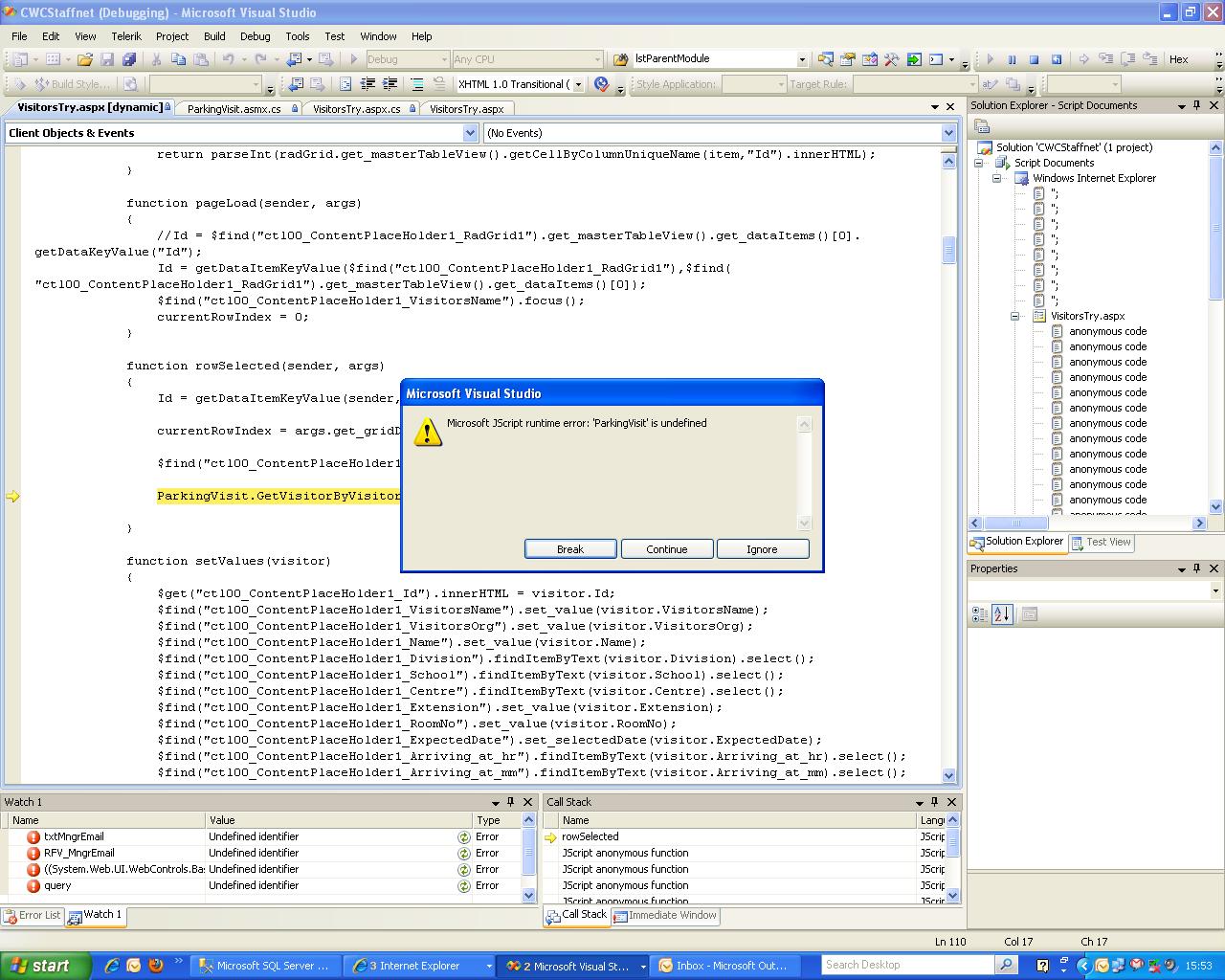Click the Windows Start button
The height and width of the screenshot is (980, 1225).
(45, 966)
